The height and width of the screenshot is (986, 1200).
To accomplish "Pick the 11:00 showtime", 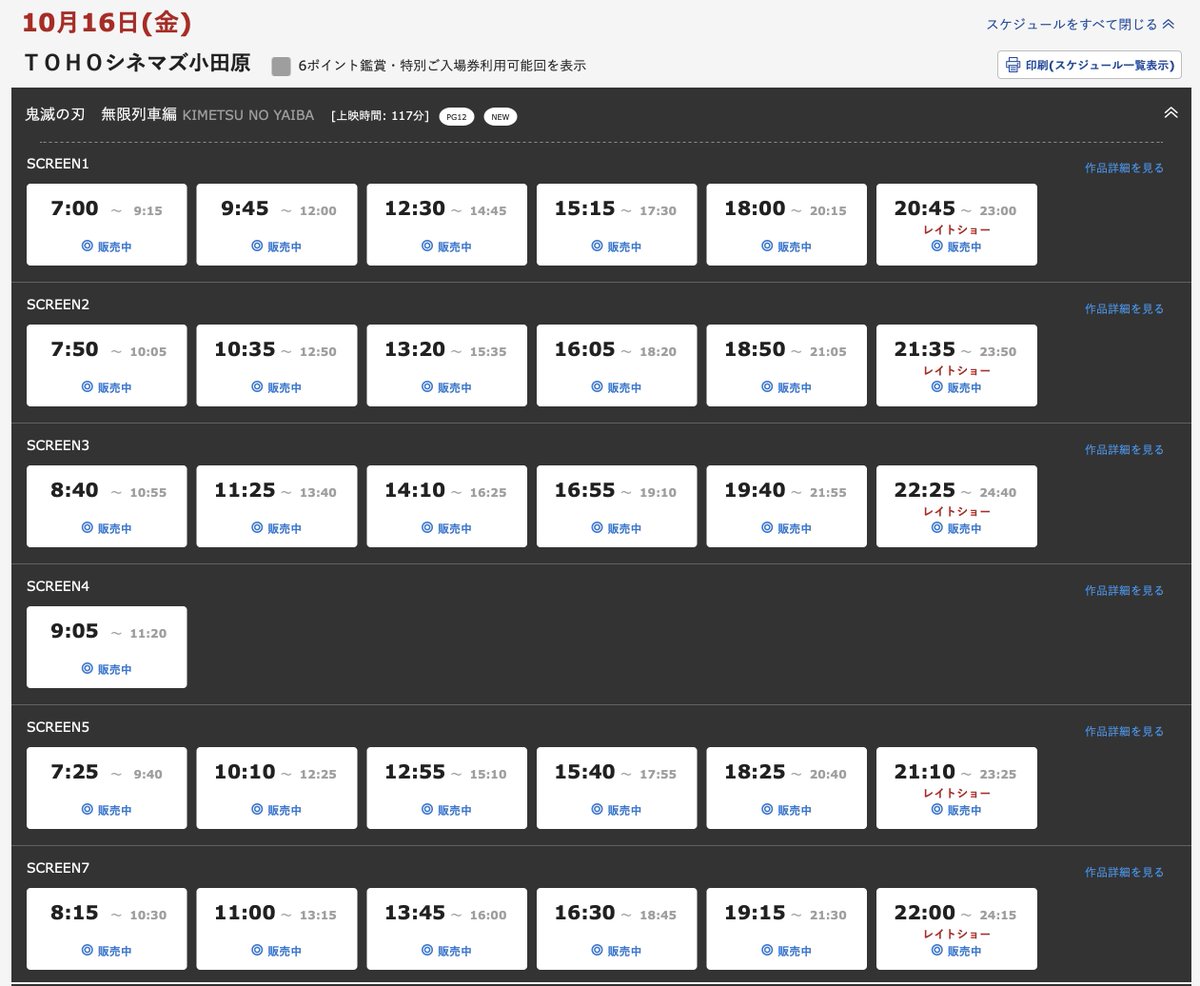I will pyautogui.click(x=277, y=930).
